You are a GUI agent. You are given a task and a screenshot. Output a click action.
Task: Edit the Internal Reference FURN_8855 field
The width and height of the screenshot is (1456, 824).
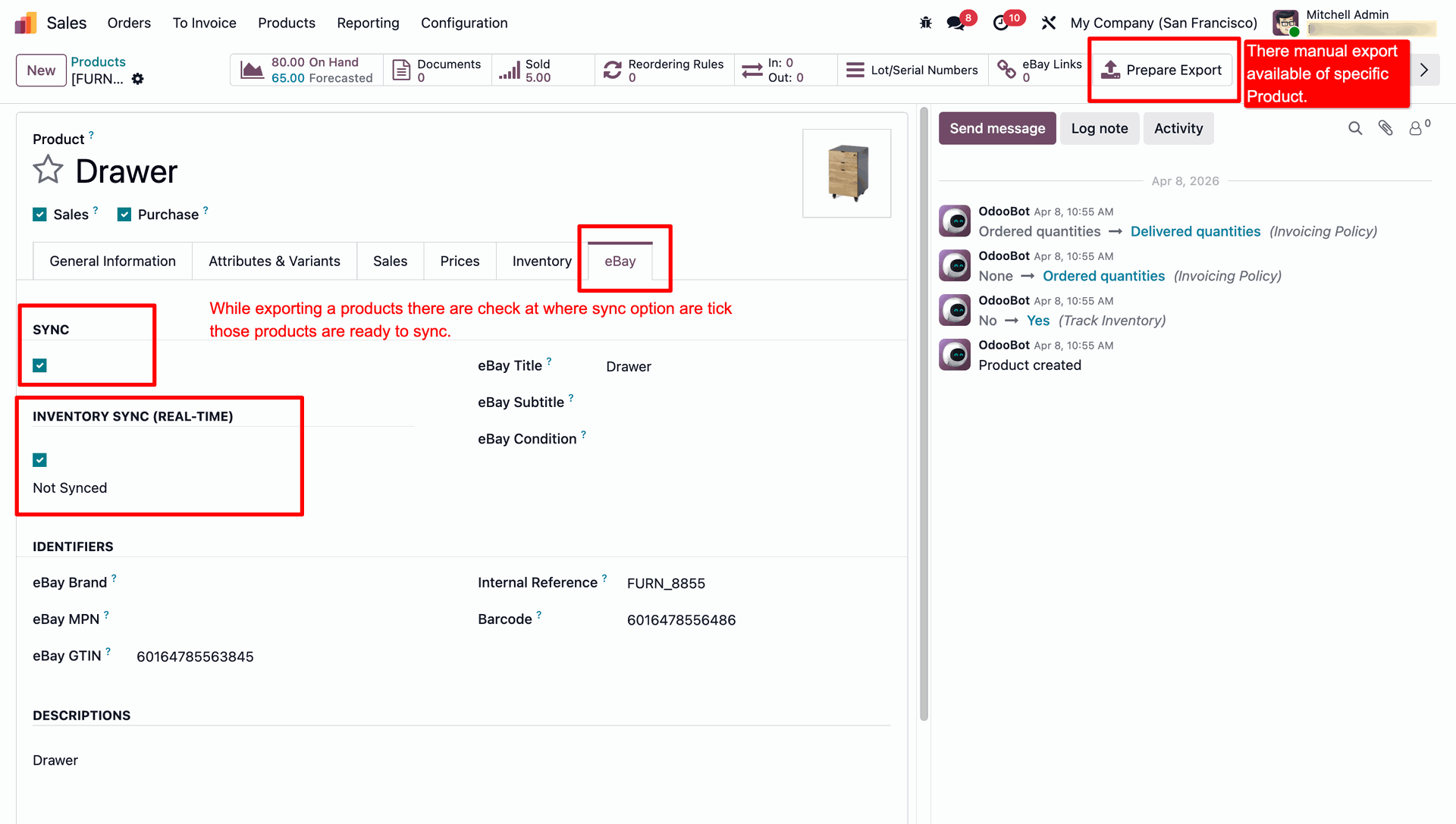[x=758, y=583]
